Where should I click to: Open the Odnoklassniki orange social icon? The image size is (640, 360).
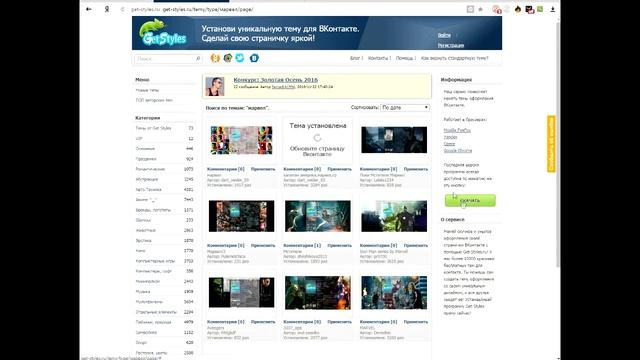[215, 58]
